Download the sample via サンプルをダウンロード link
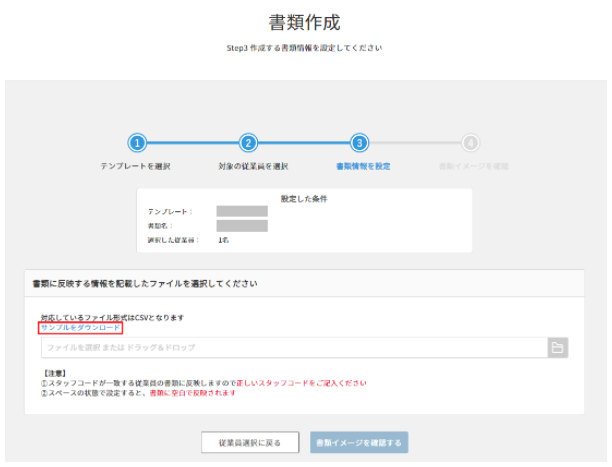The height and width of the screenshot is (467, 612). point(80,328)
